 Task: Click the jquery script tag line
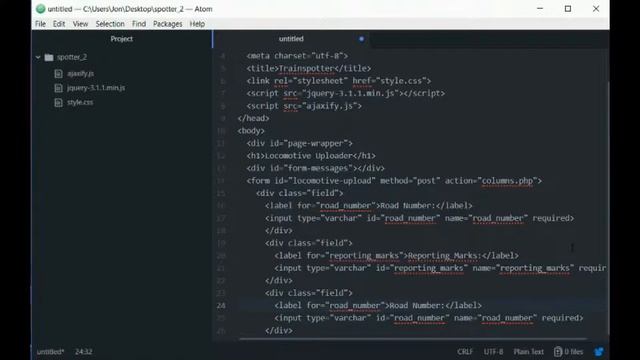[x=345, y=93]
